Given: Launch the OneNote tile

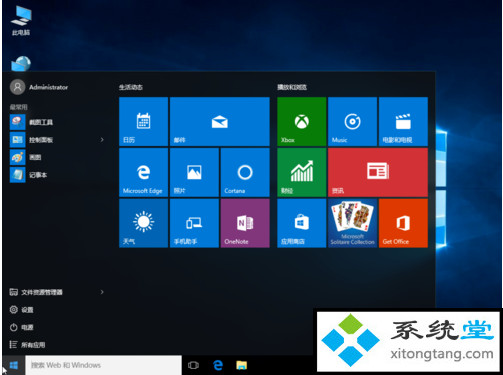Looking at the screenshot, I should coord(245,223).
